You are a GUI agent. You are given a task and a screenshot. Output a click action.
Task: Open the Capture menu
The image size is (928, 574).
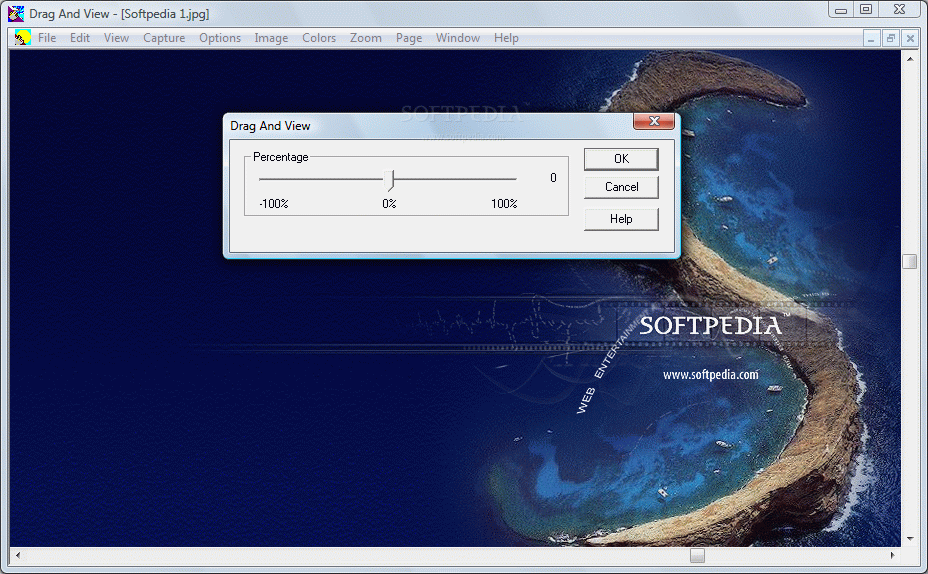[164, 38]
